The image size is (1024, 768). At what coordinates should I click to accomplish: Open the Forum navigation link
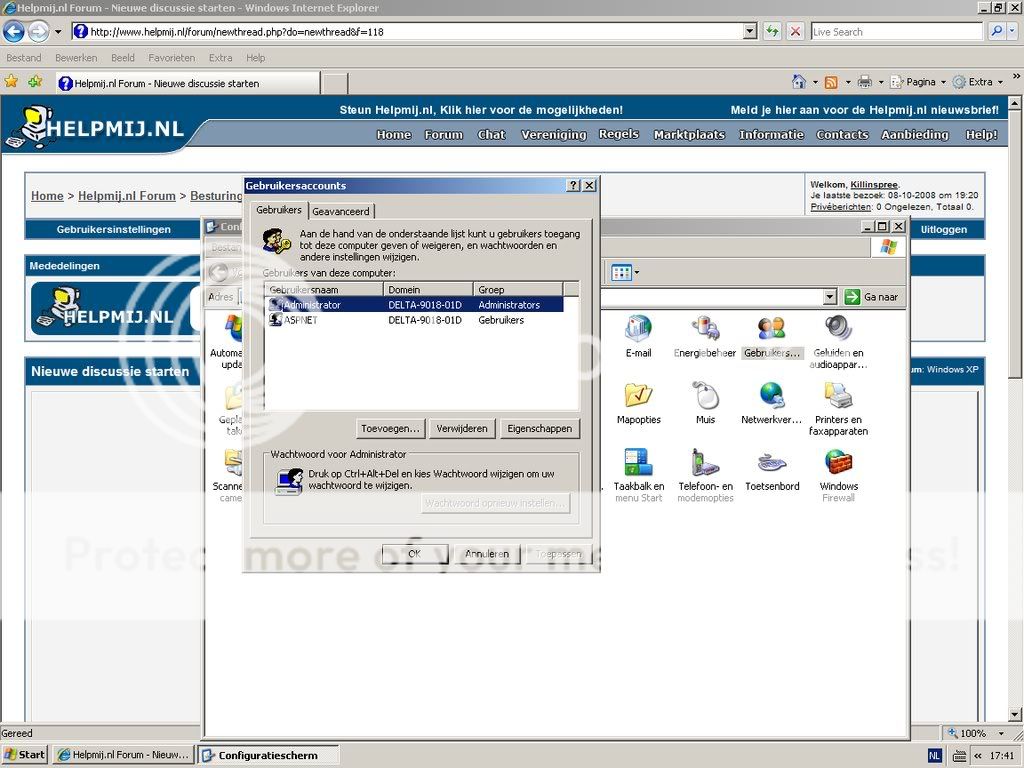(443, 135)
